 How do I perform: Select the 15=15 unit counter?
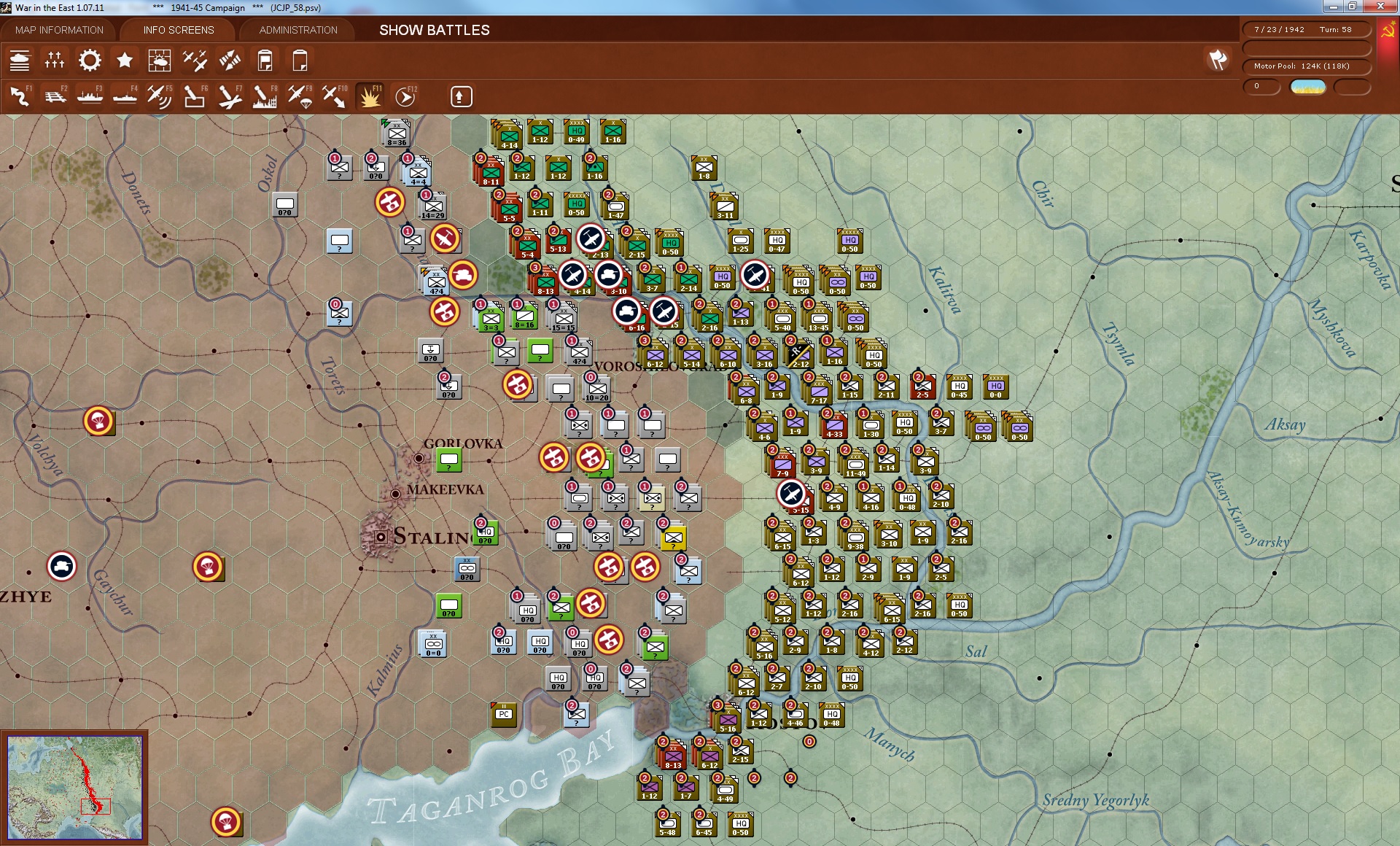563,319
